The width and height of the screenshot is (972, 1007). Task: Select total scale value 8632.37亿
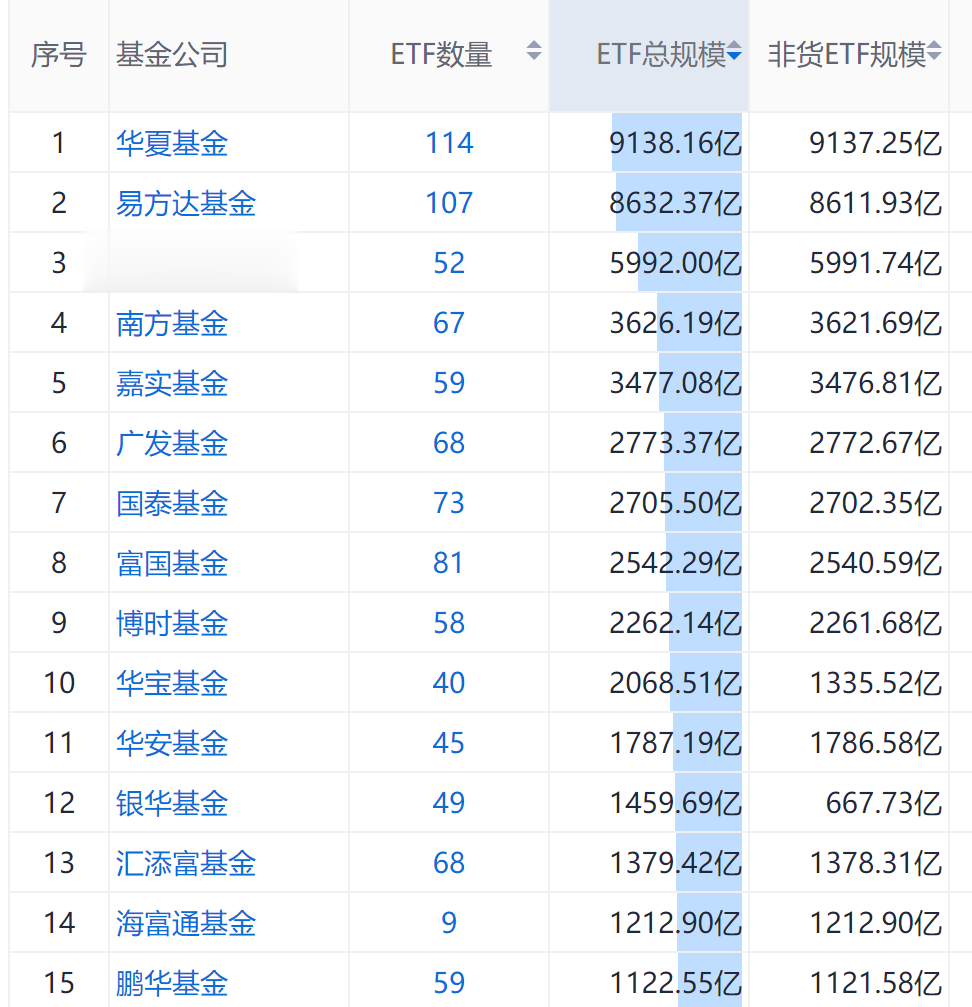click(675, 204)
